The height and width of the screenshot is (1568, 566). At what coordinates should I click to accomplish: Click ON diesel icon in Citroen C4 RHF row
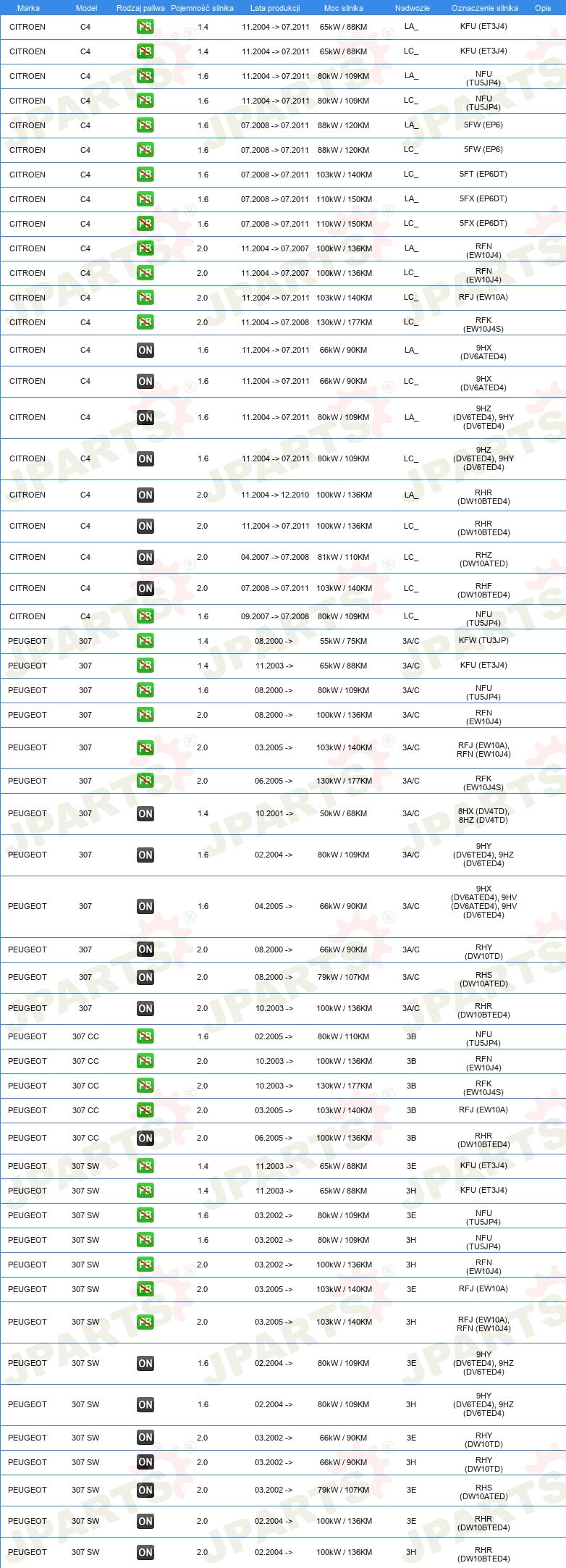coord(145,589)
